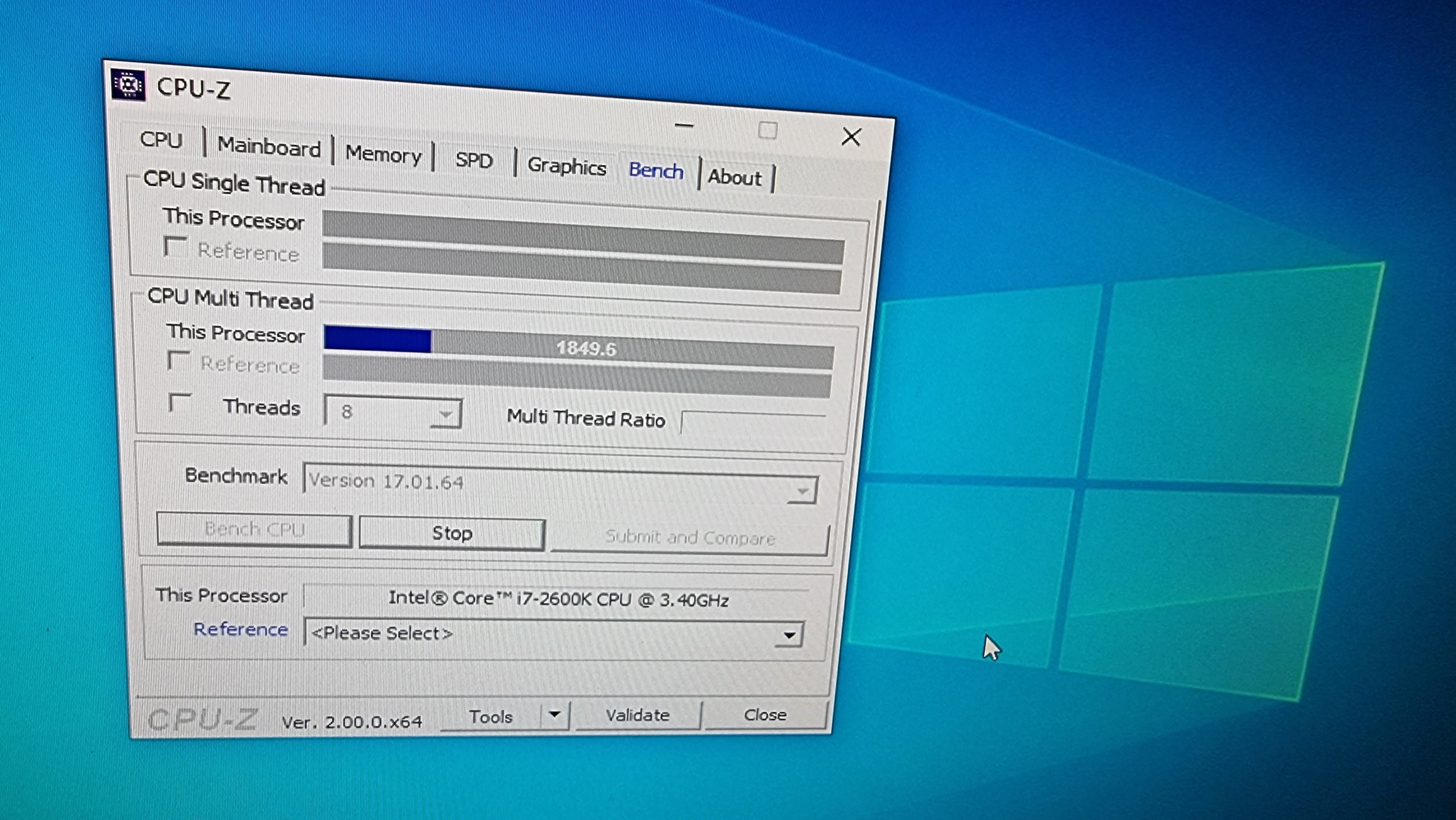Close the CPU-Z window with X
Viewport: 1456px width, 820px height.
(851, 137)
